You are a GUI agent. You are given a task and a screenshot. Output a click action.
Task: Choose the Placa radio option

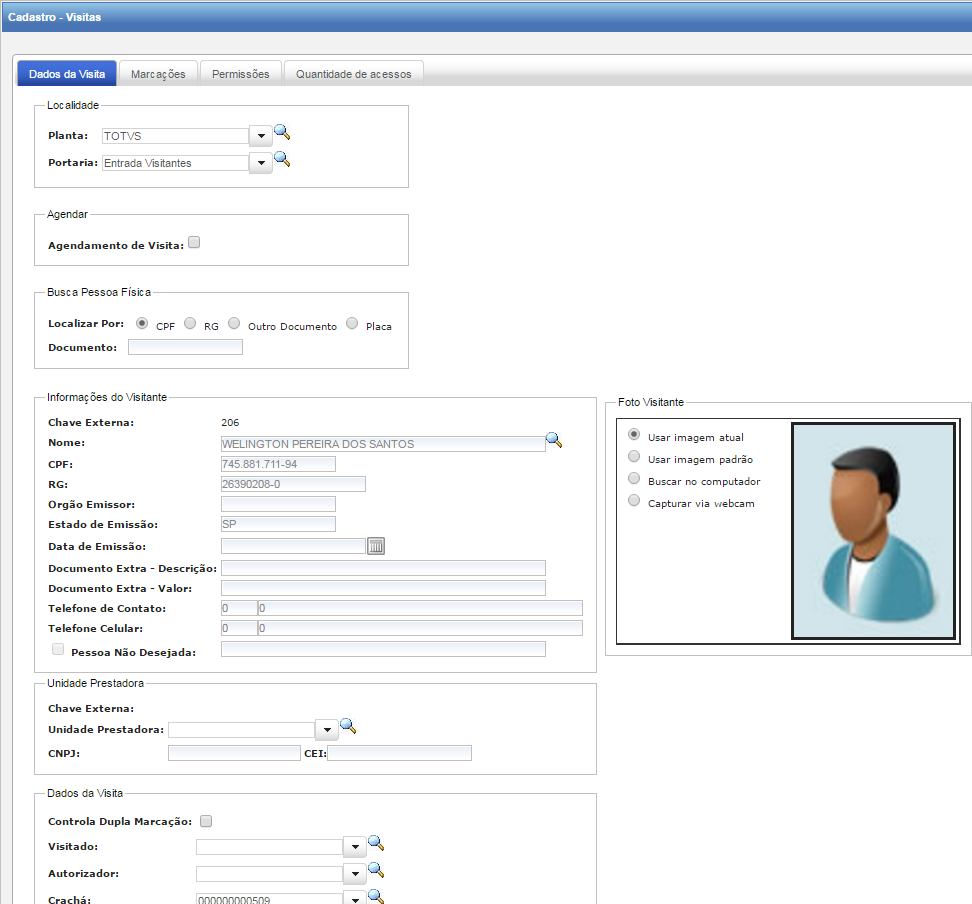[352, 323]
